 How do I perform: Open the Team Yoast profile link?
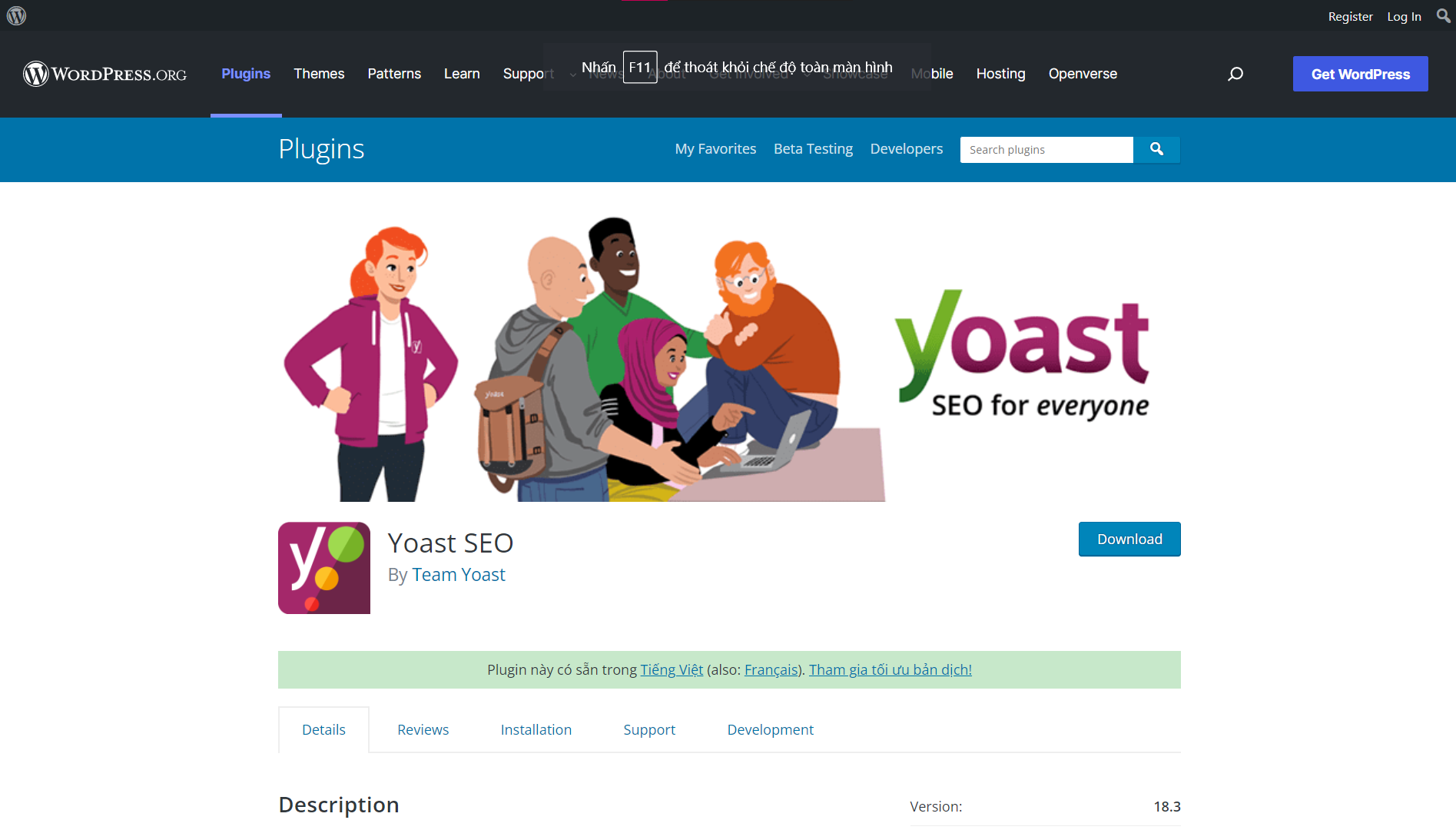tap(459, 574)
